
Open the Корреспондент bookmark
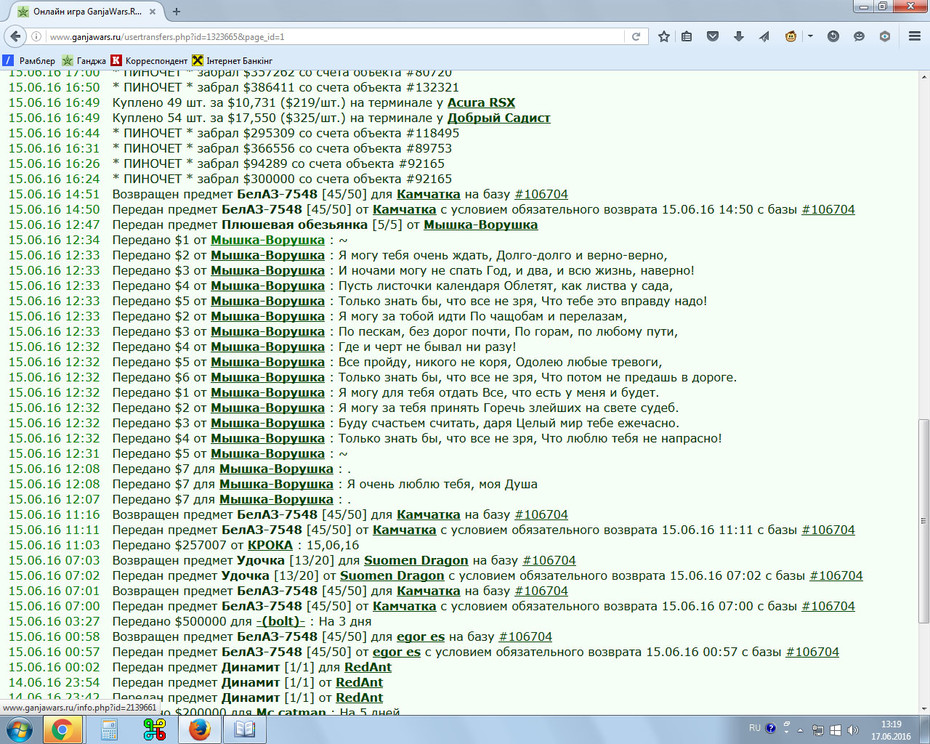tap(149, 61)
